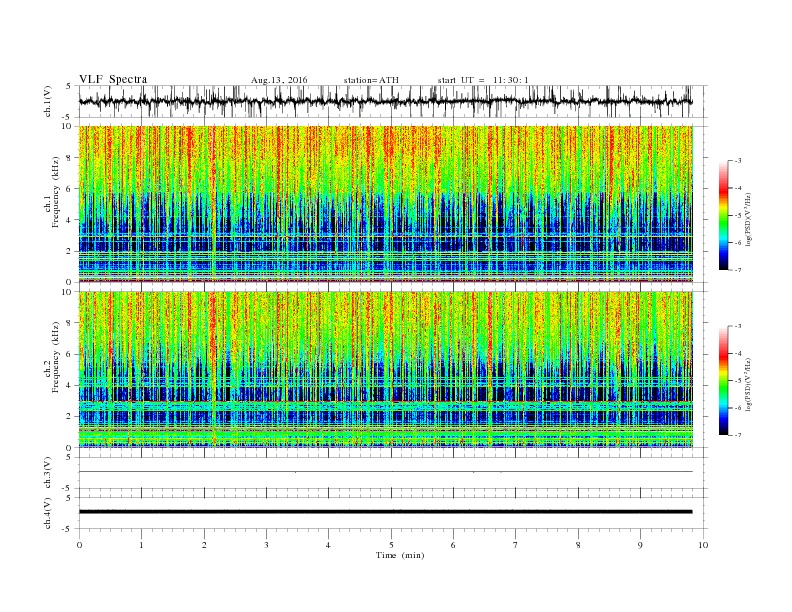Click the ch.1 voltage waveform trace
Screen dimensions: 792x612
[x=385, y=101]
